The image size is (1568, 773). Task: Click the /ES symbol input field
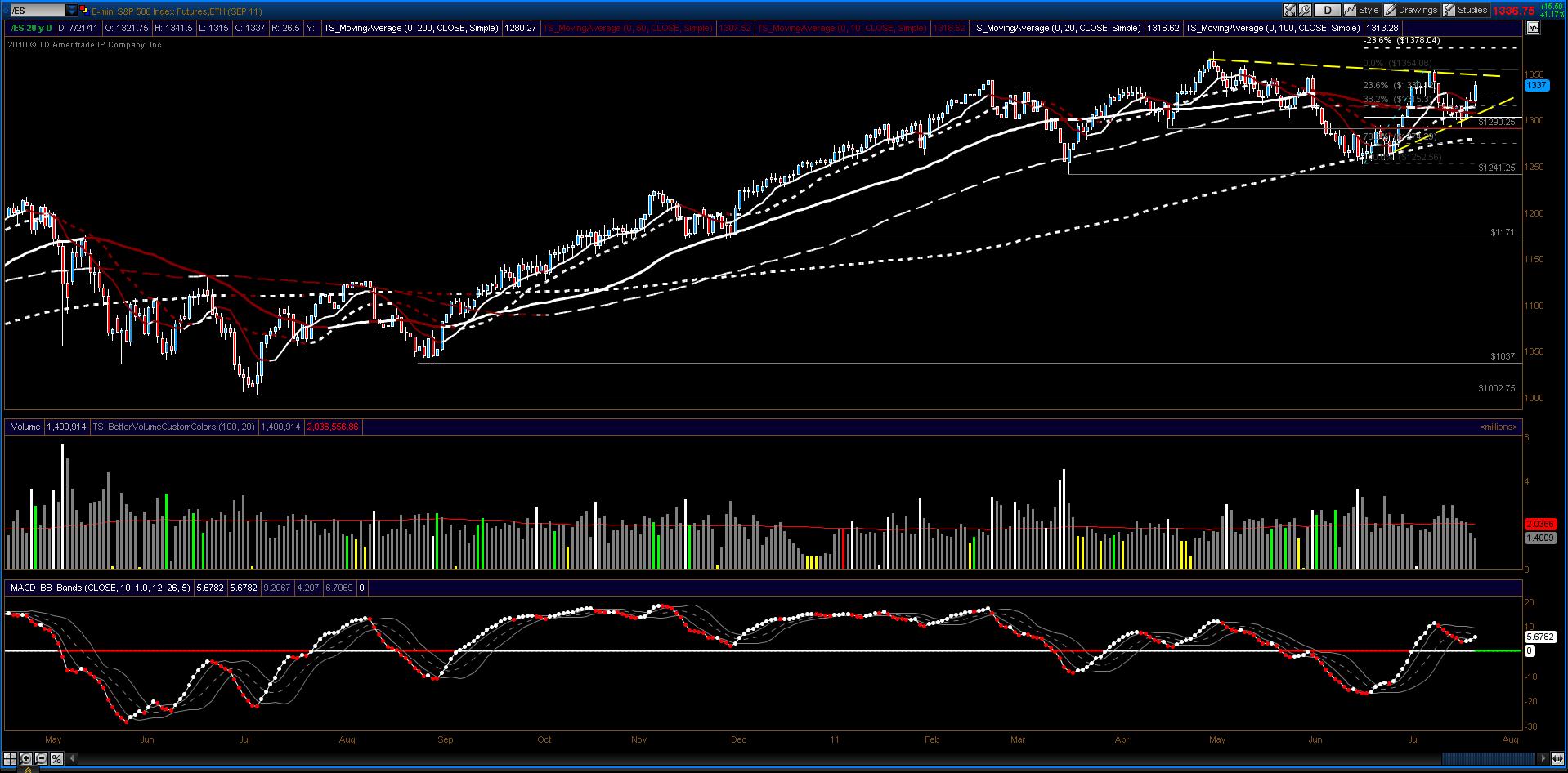[37, 10]
